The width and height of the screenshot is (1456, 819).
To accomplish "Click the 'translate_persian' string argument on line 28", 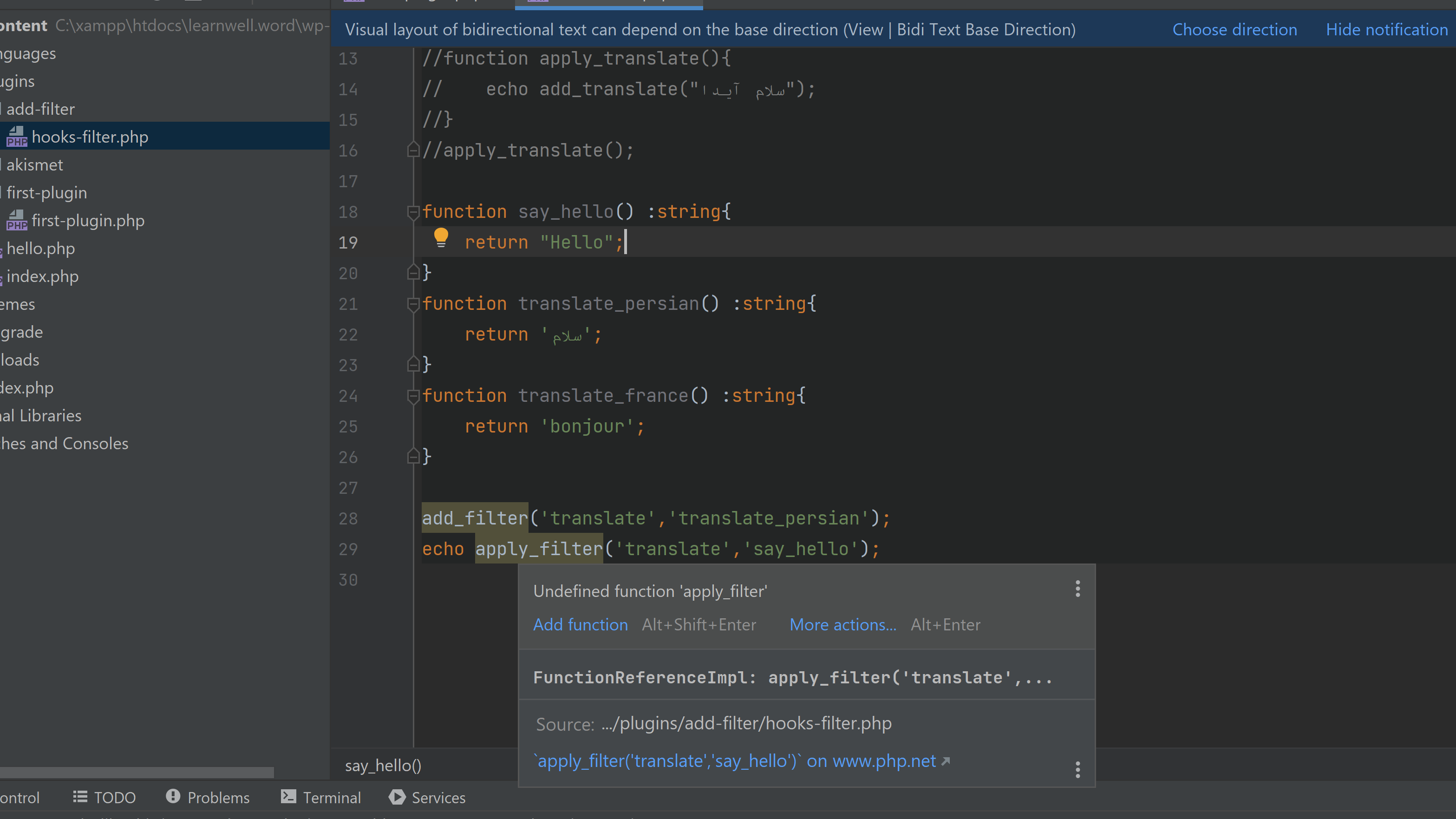I will 768,518.
